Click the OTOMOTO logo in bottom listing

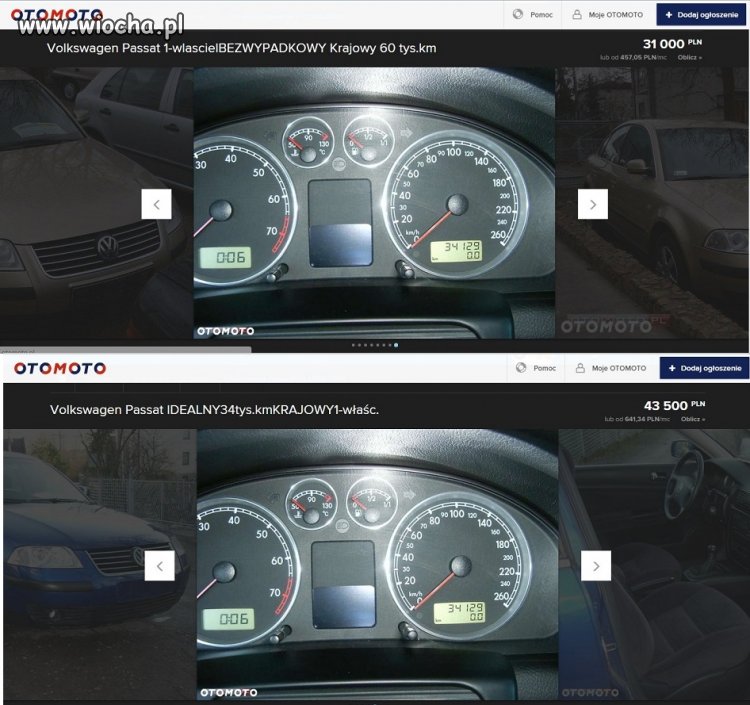pos(60,368)
